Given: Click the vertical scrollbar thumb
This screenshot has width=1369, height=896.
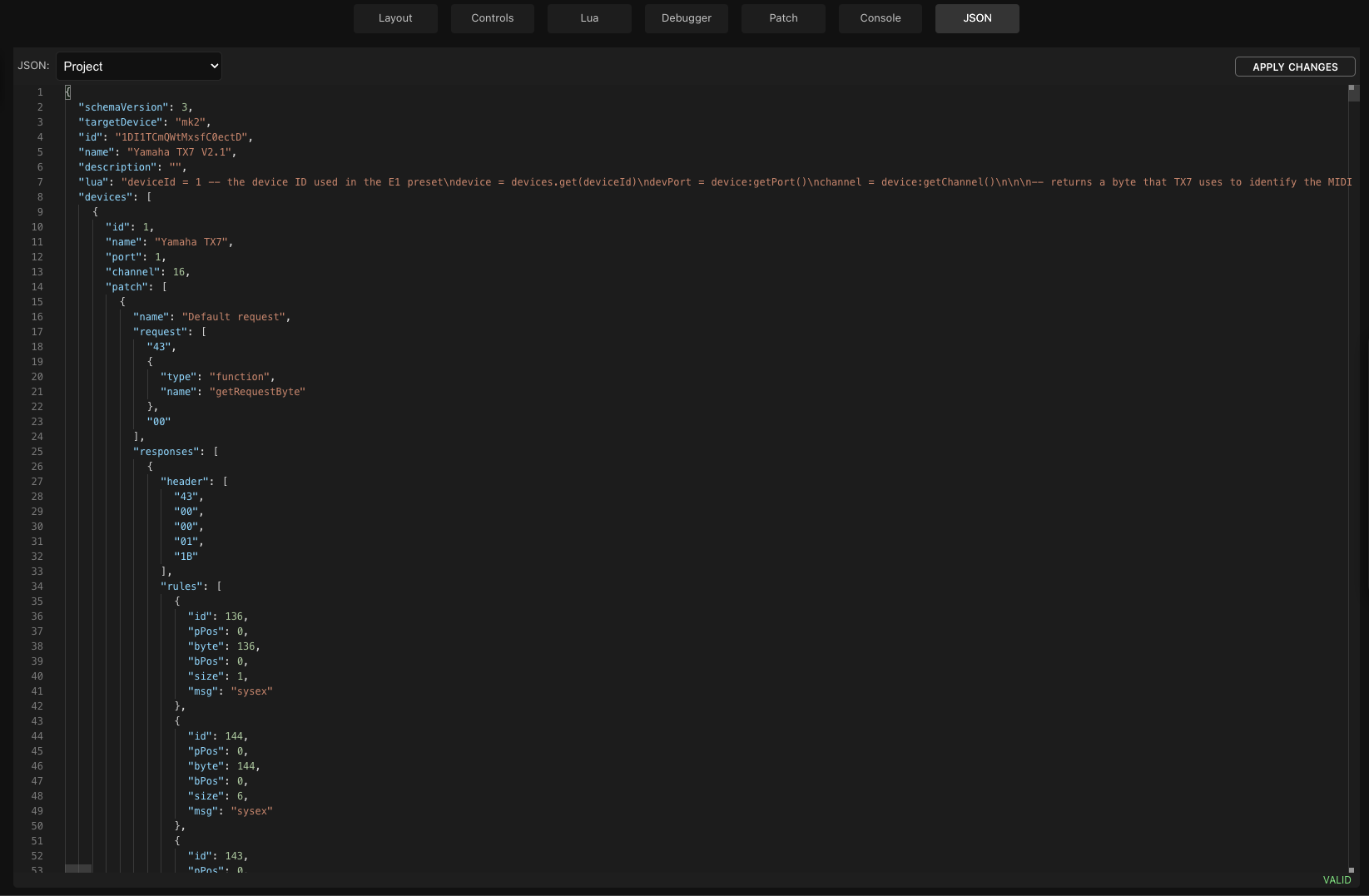Looking at the screenshot, I should coord(1353,94).
